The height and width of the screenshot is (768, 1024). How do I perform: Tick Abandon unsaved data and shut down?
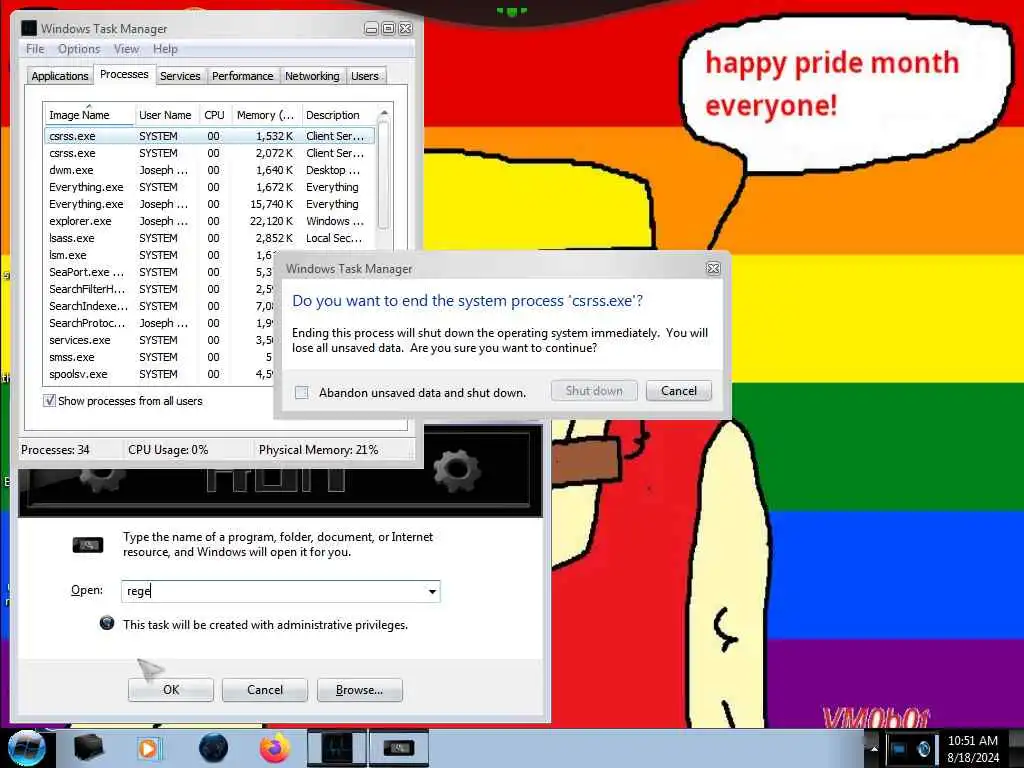point(302,392)
